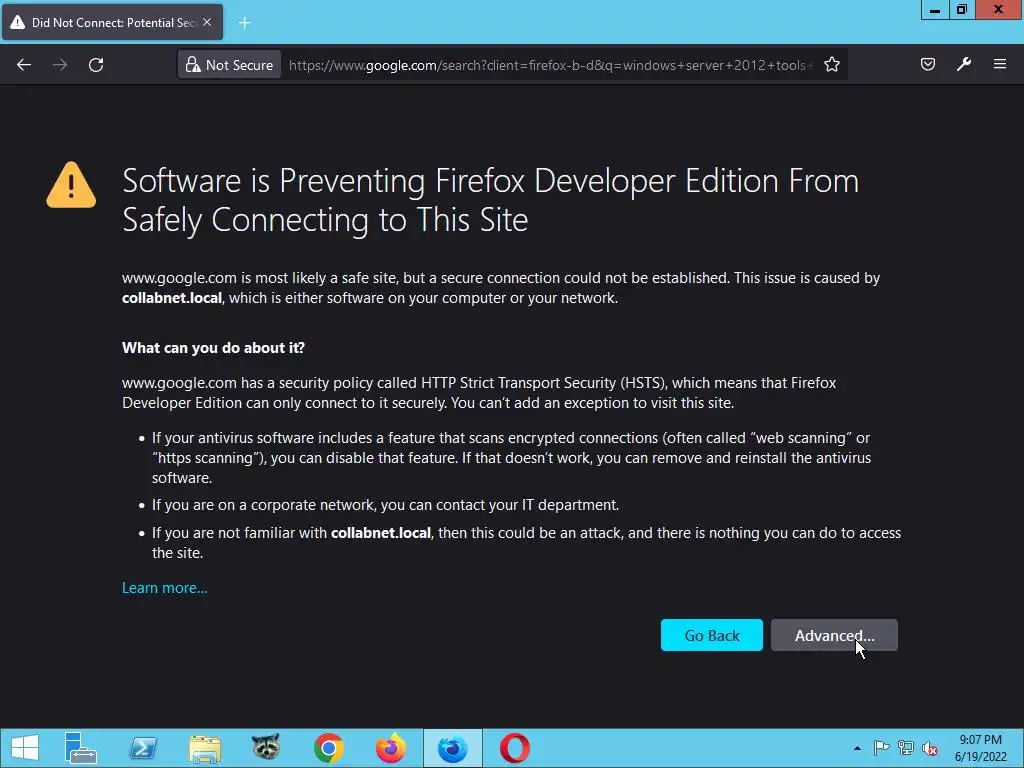
Task: Open the Firefox hamburger menu
Action: pyautogui.click(x=1000, y=64)
